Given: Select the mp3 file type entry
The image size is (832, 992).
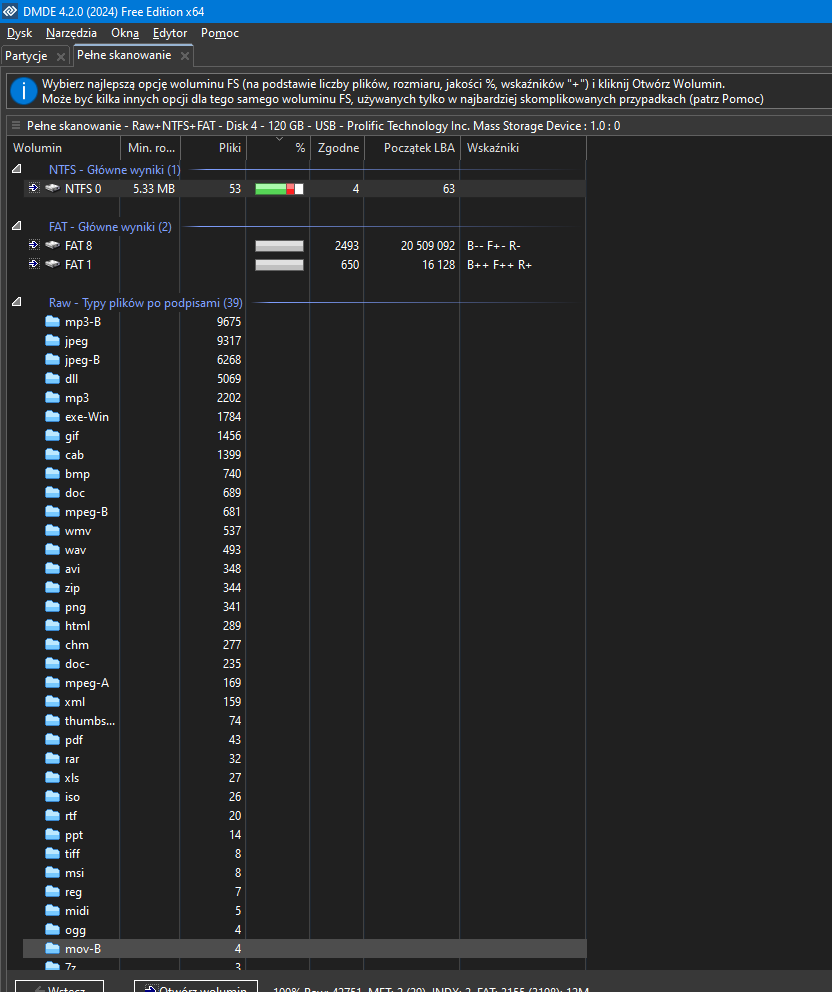Looking at the screenshot, I should coord(77,397).
